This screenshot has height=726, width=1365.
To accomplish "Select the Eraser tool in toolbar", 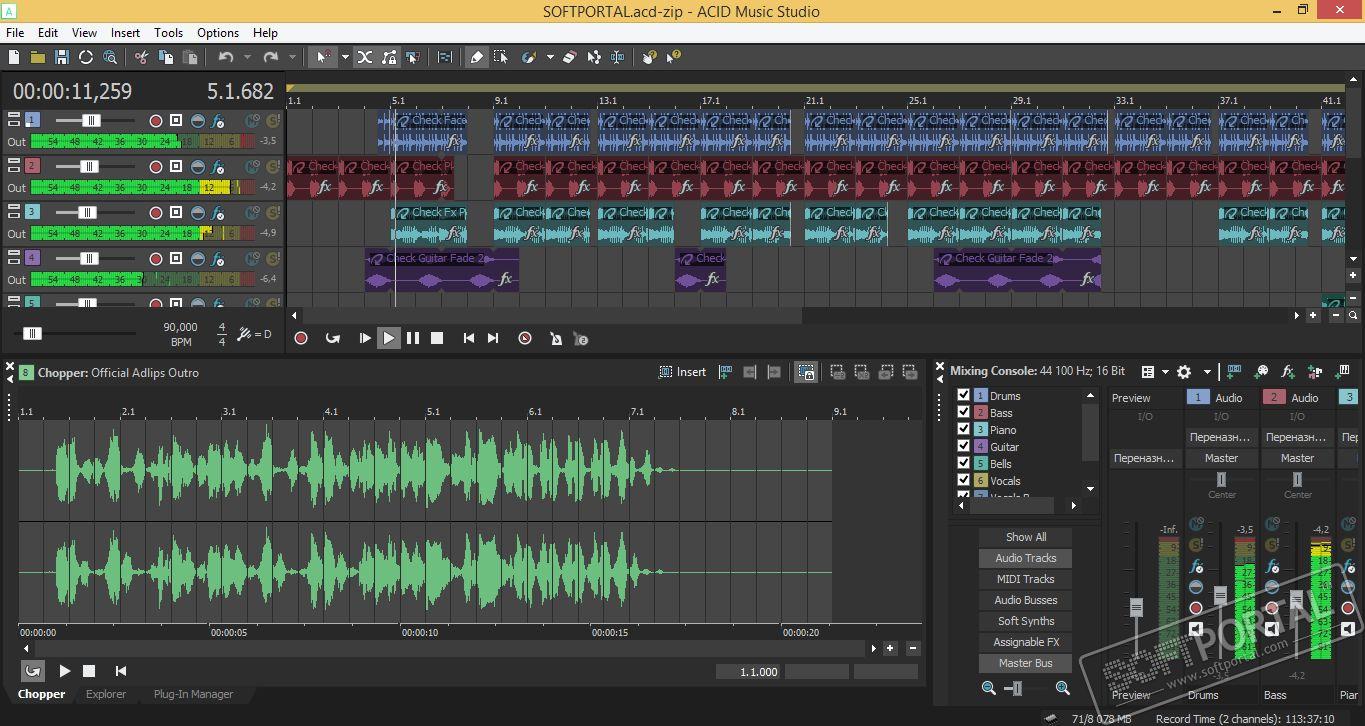I will [x=570, y=57].
